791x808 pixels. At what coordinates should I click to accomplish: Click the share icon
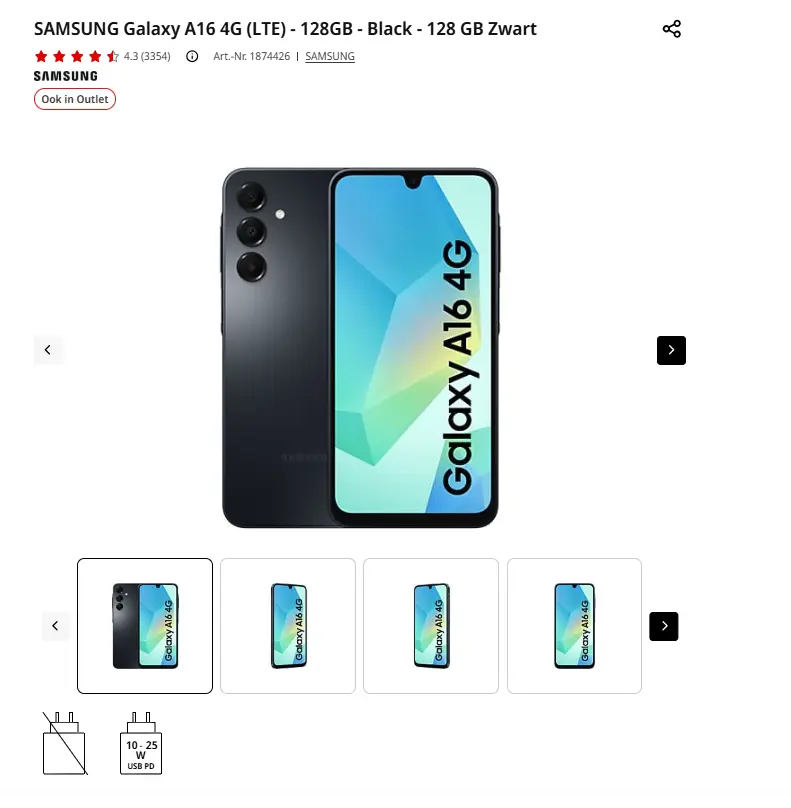(671, 29)
